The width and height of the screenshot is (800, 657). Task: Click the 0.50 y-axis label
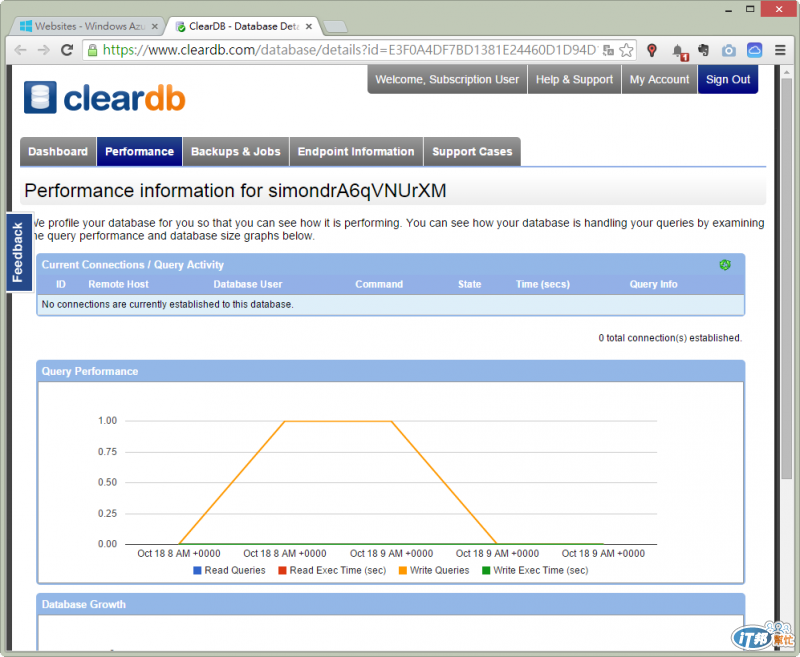[x=107, y=483]
